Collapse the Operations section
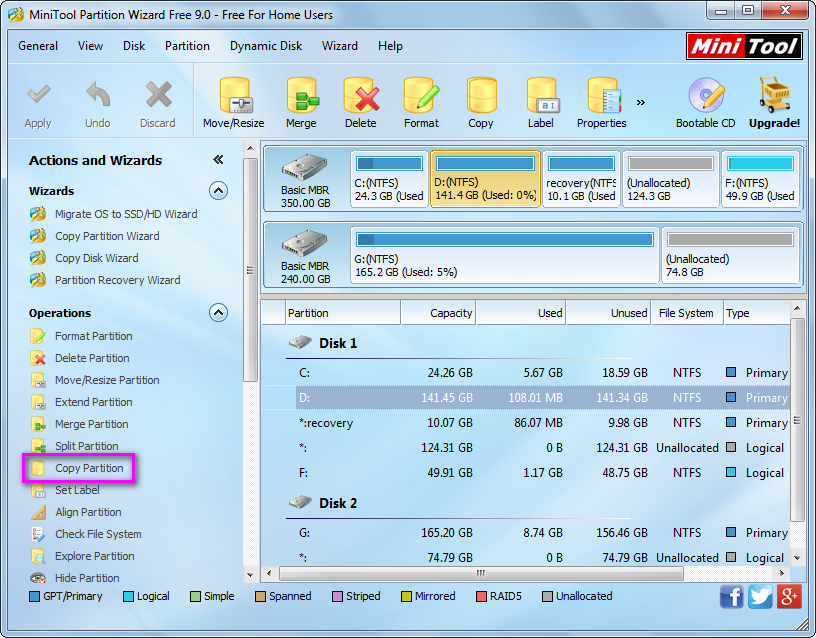Screen dimensions: 816x638 219,313
